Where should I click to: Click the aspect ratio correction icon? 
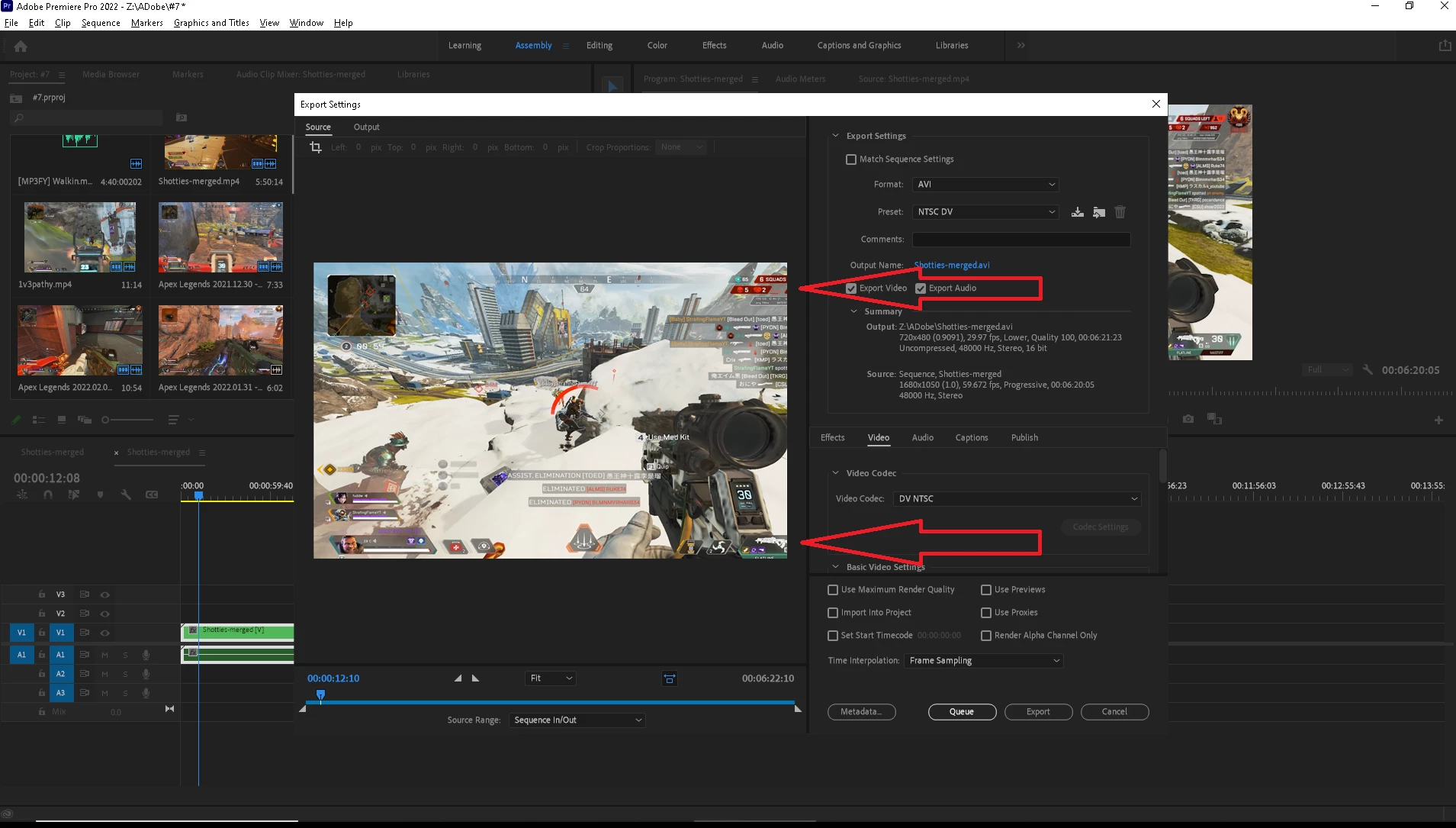click(x=669, y=678)
